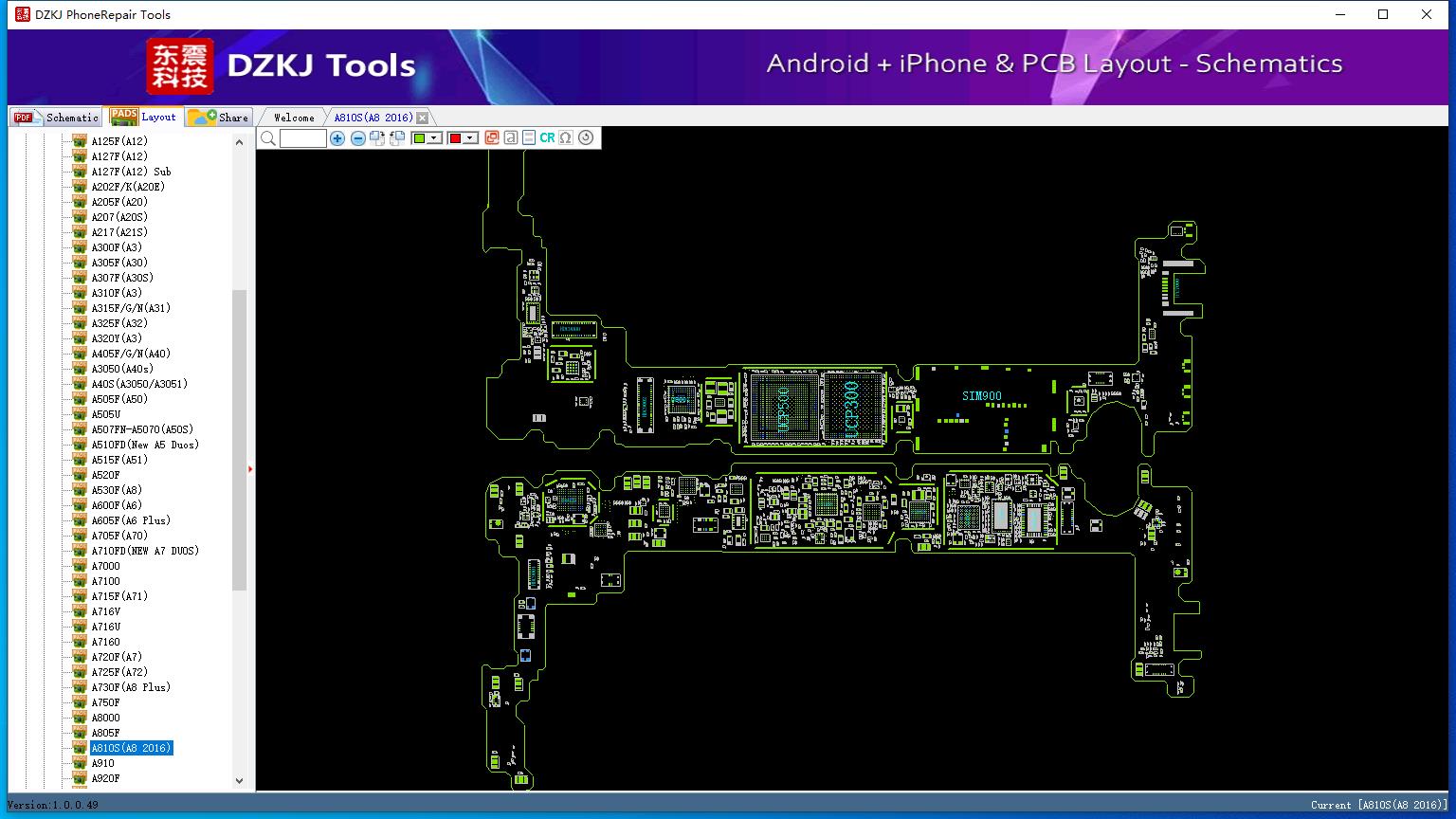Select A315F/G/N(A31) in the tree
1456x819 pixels.
click(131, 308)
